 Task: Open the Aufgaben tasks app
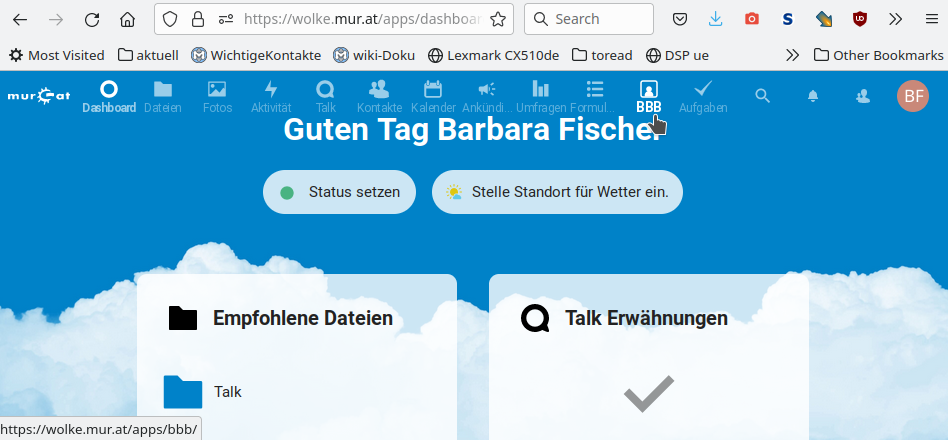(703, 96)
